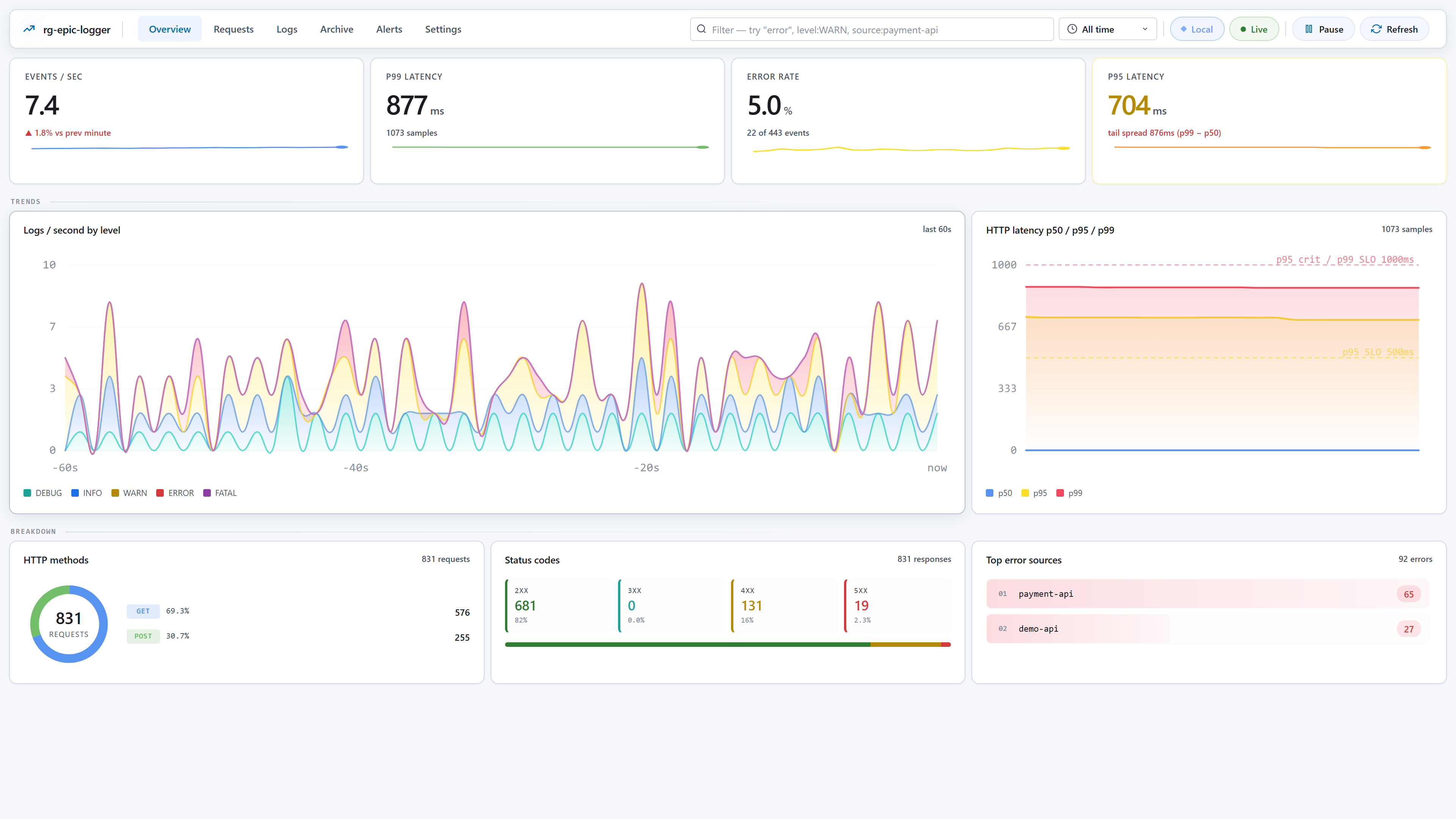
Task: Open the All time range dropdown
Action: click(x=1107, y=30)
